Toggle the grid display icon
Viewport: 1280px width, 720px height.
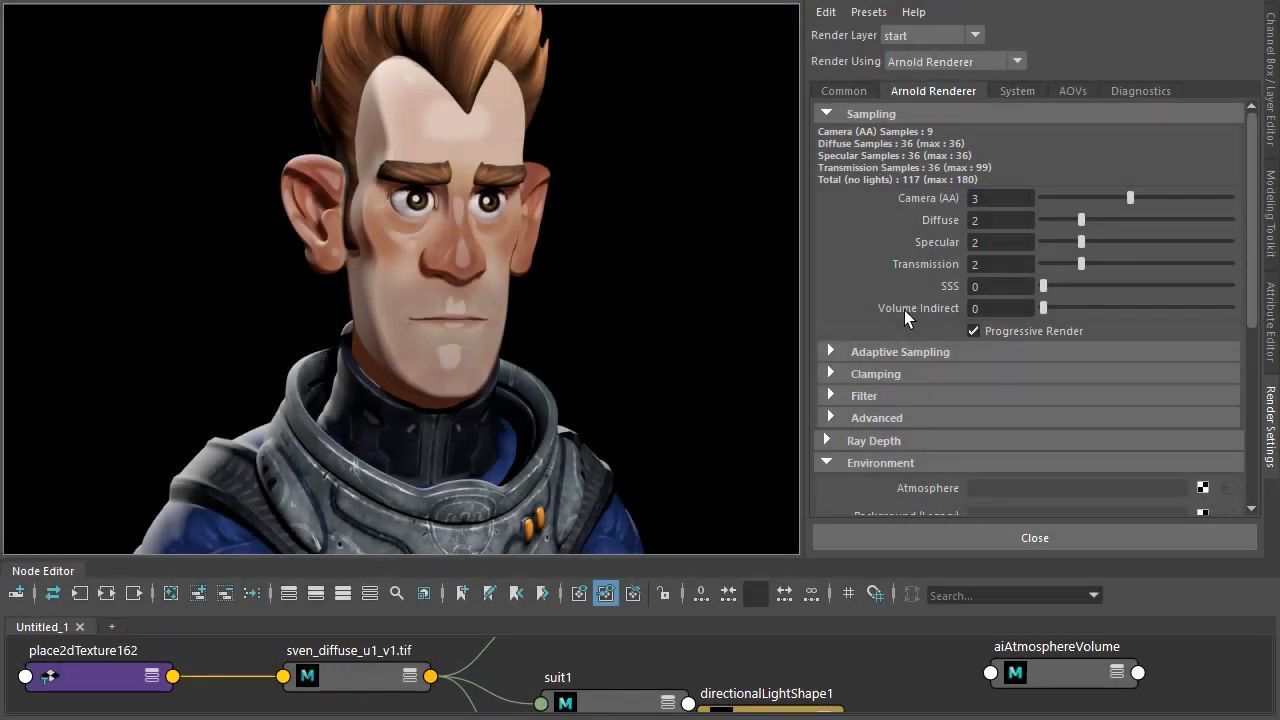click(x=848, y=594)
